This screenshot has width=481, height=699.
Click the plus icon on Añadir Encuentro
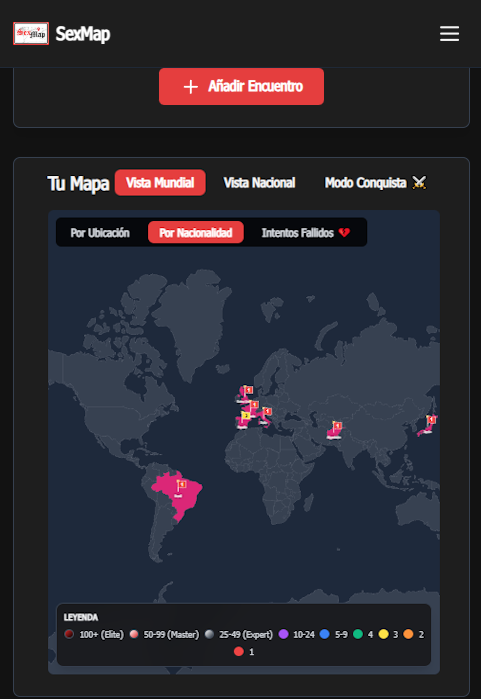[191, 86]
